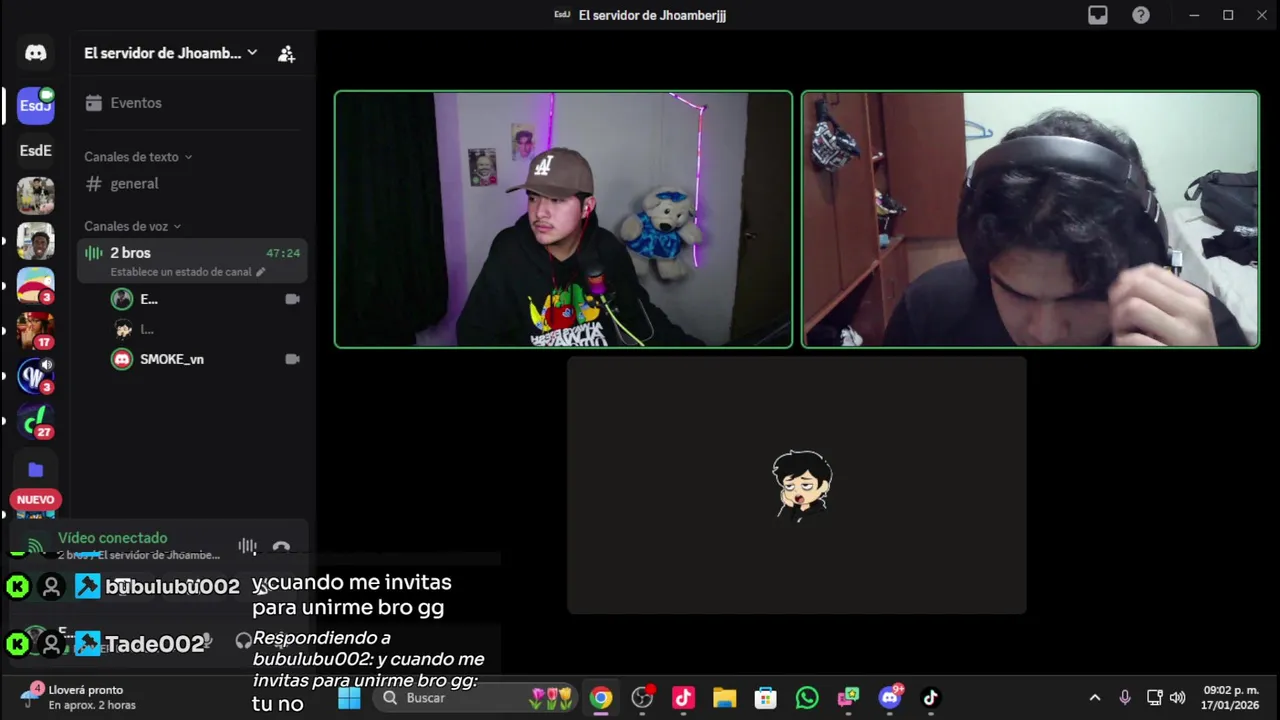
Task: Open the pink-green chat app on taskbar
Action: 848,698
